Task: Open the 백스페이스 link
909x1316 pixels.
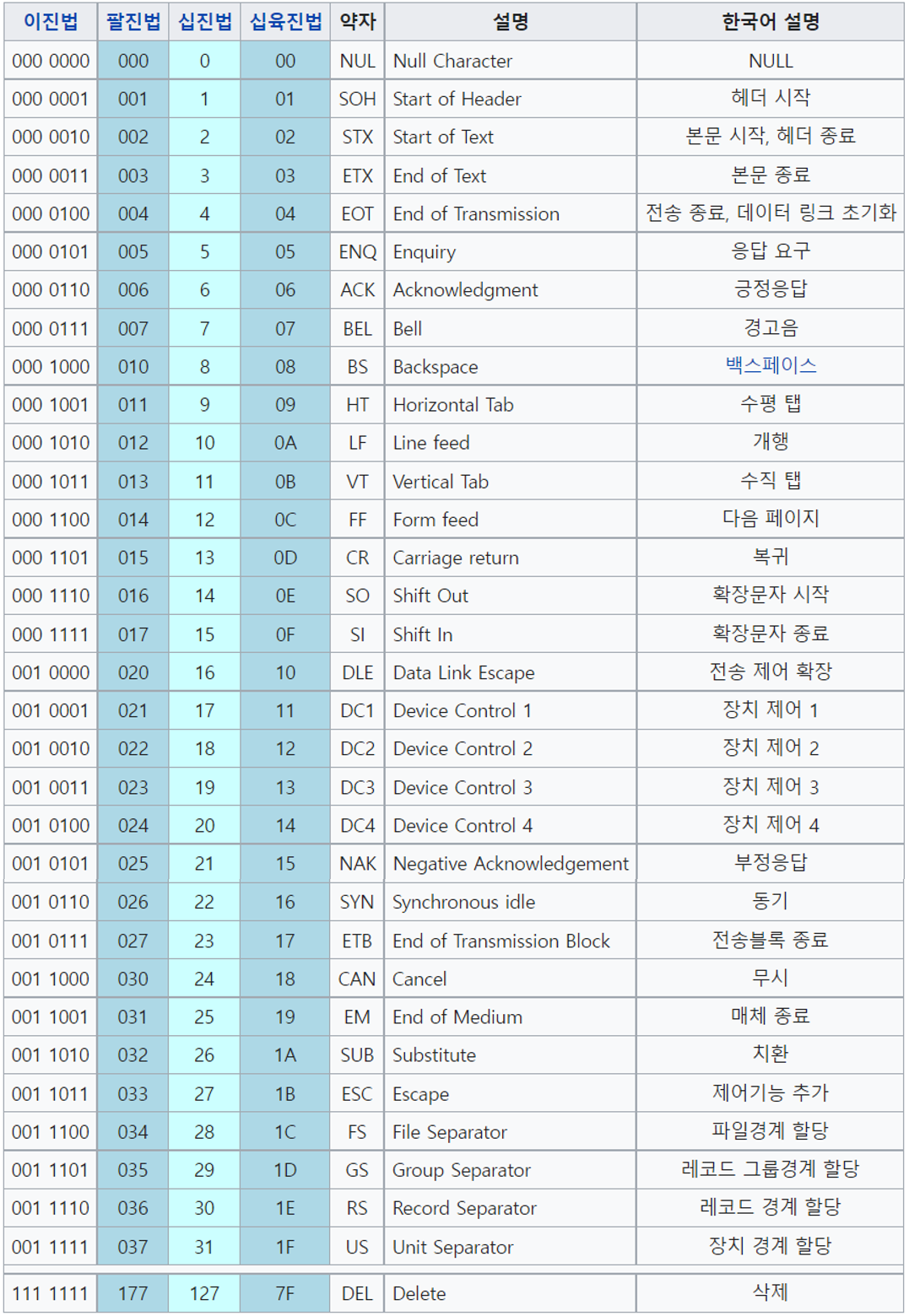Action: pyautogui.click(x=771, y=365)
